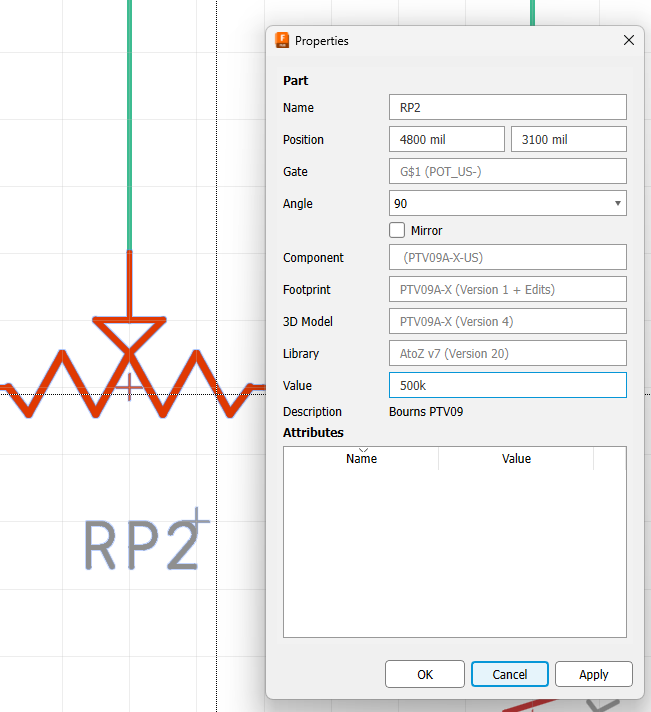Click the 3100 mil position field

pyautogui.click(x=568, y=139)
